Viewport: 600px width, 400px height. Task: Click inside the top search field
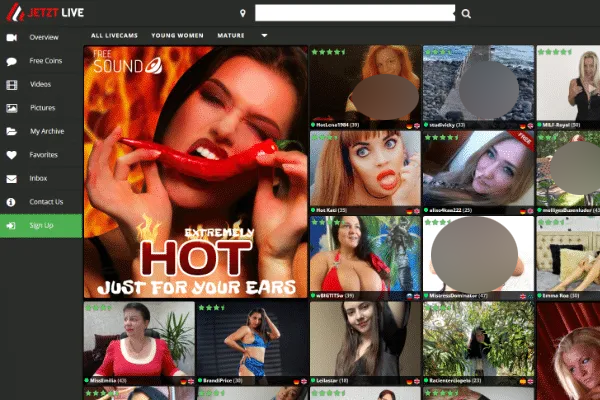355,13
